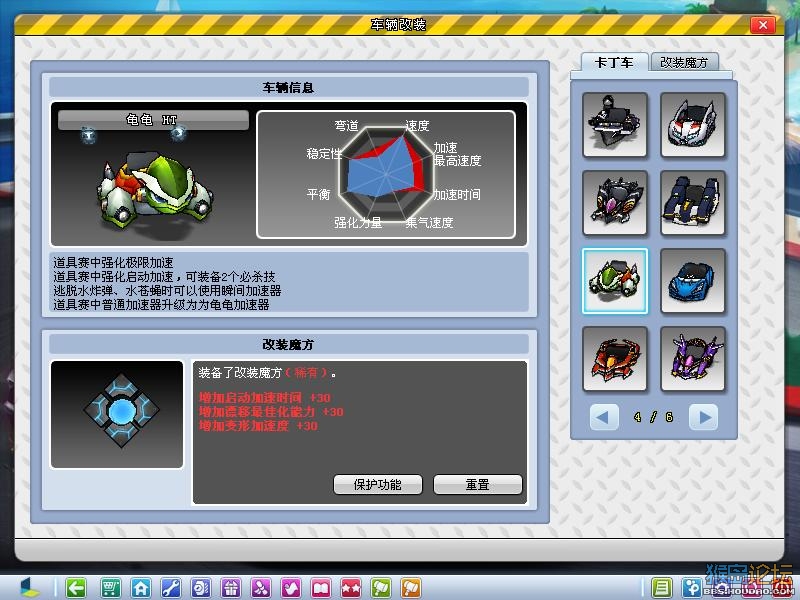800x600 pixels.
Task: Click the page indicator 4 / 6
Action: (x=654, y=417)
